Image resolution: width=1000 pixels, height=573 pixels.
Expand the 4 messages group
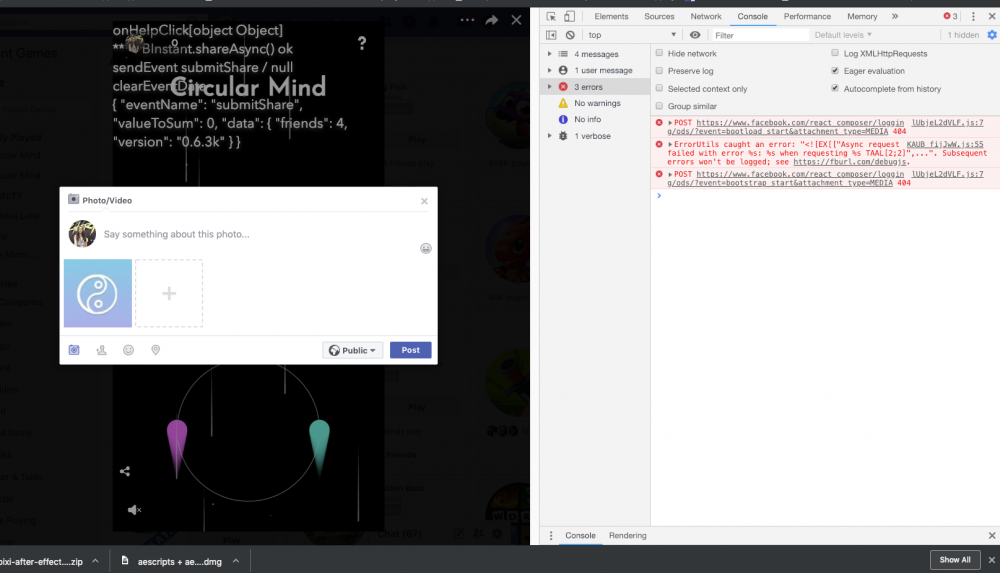coord(549,54)
